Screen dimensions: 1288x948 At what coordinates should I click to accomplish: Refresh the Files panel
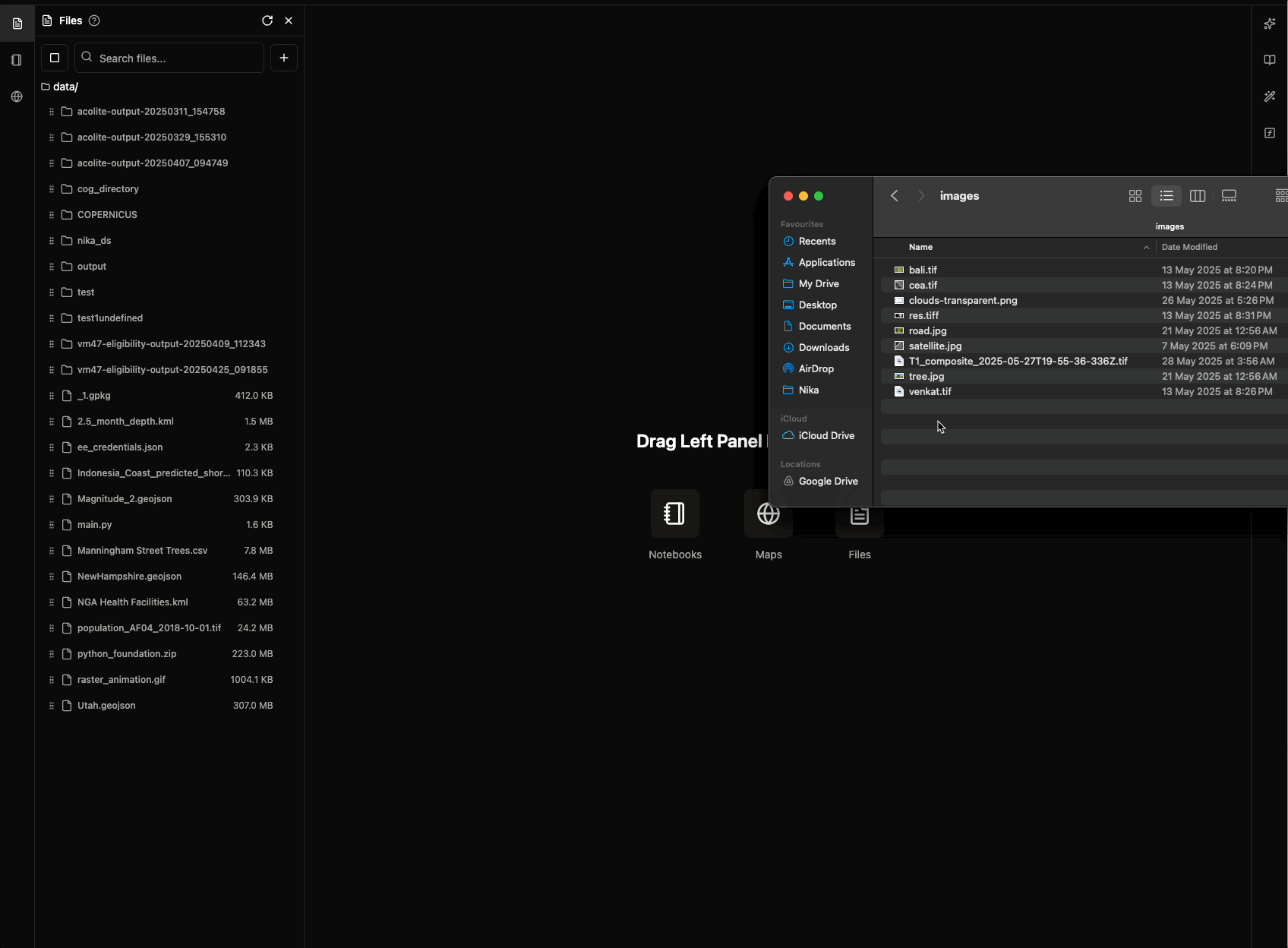[267, 21]
